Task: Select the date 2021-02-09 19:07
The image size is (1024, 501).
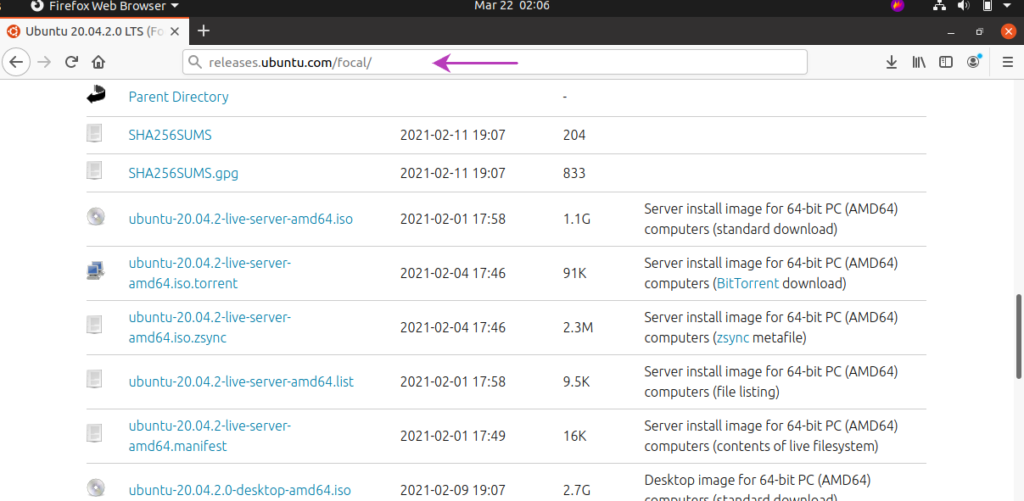Action: (453, 490)
